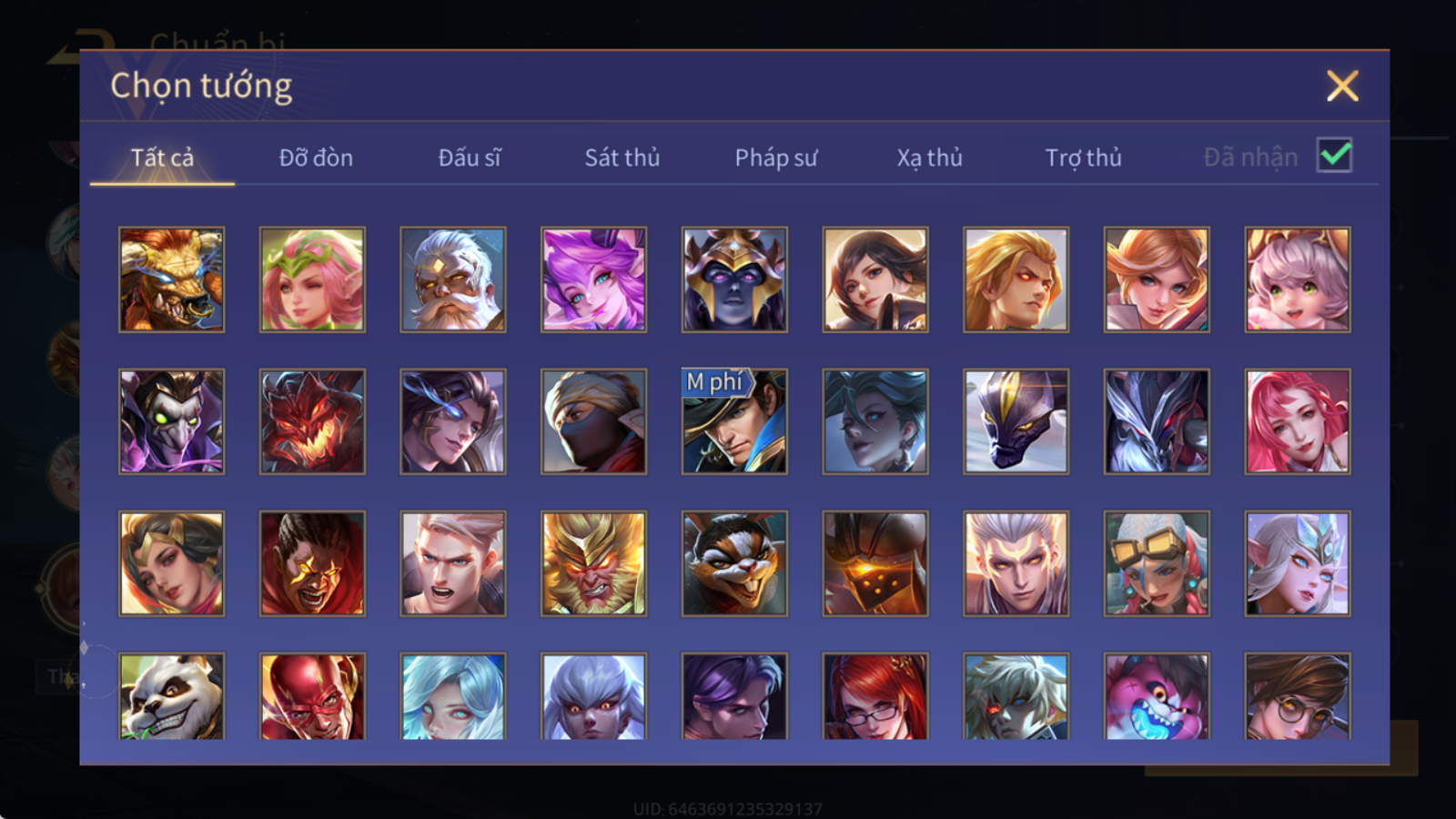Show the Pháp sư hero category

776,157
